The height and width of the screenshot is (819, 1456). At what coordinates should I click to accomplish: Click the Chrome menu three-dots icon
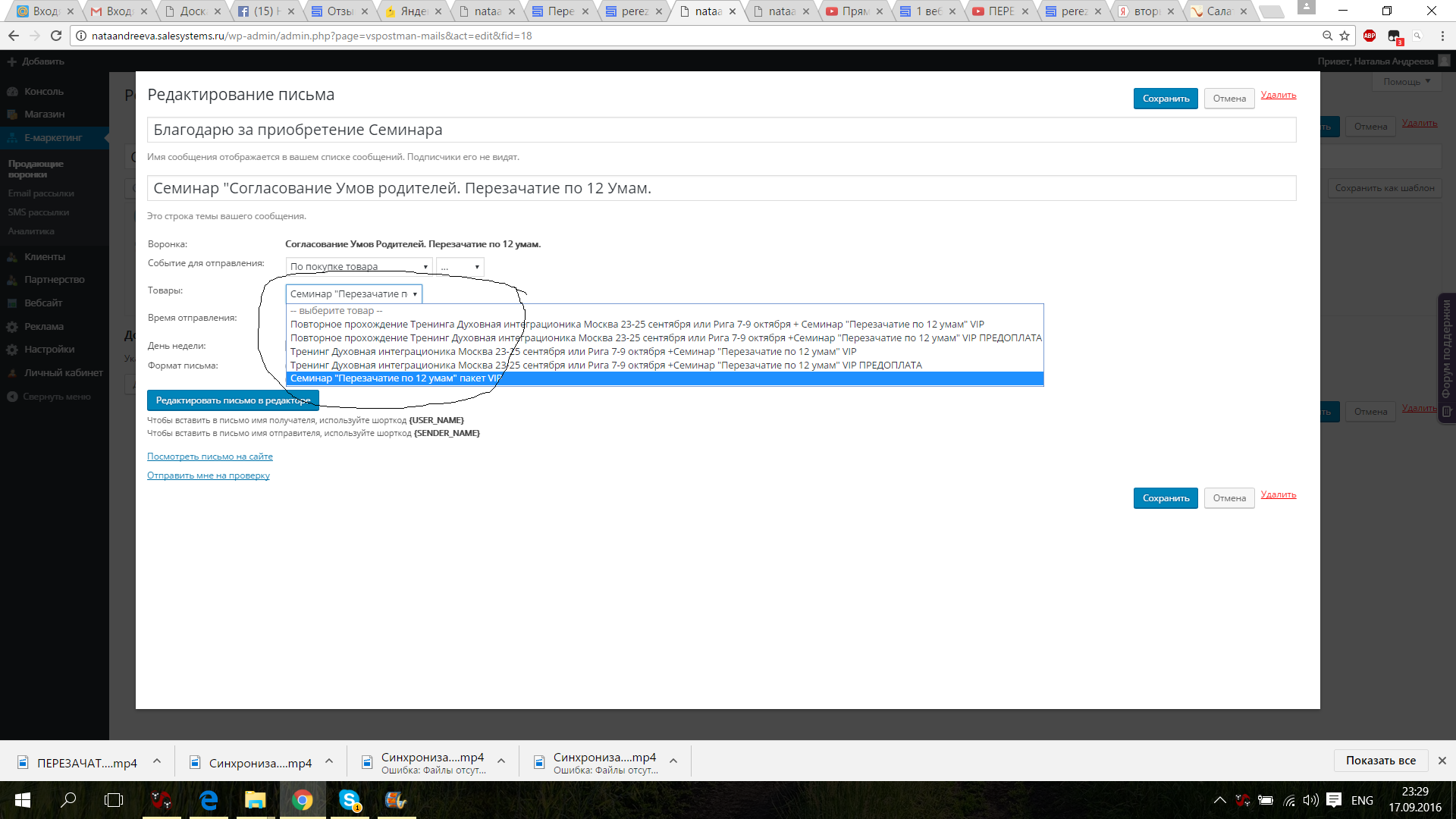click(x=1442, y=36)
